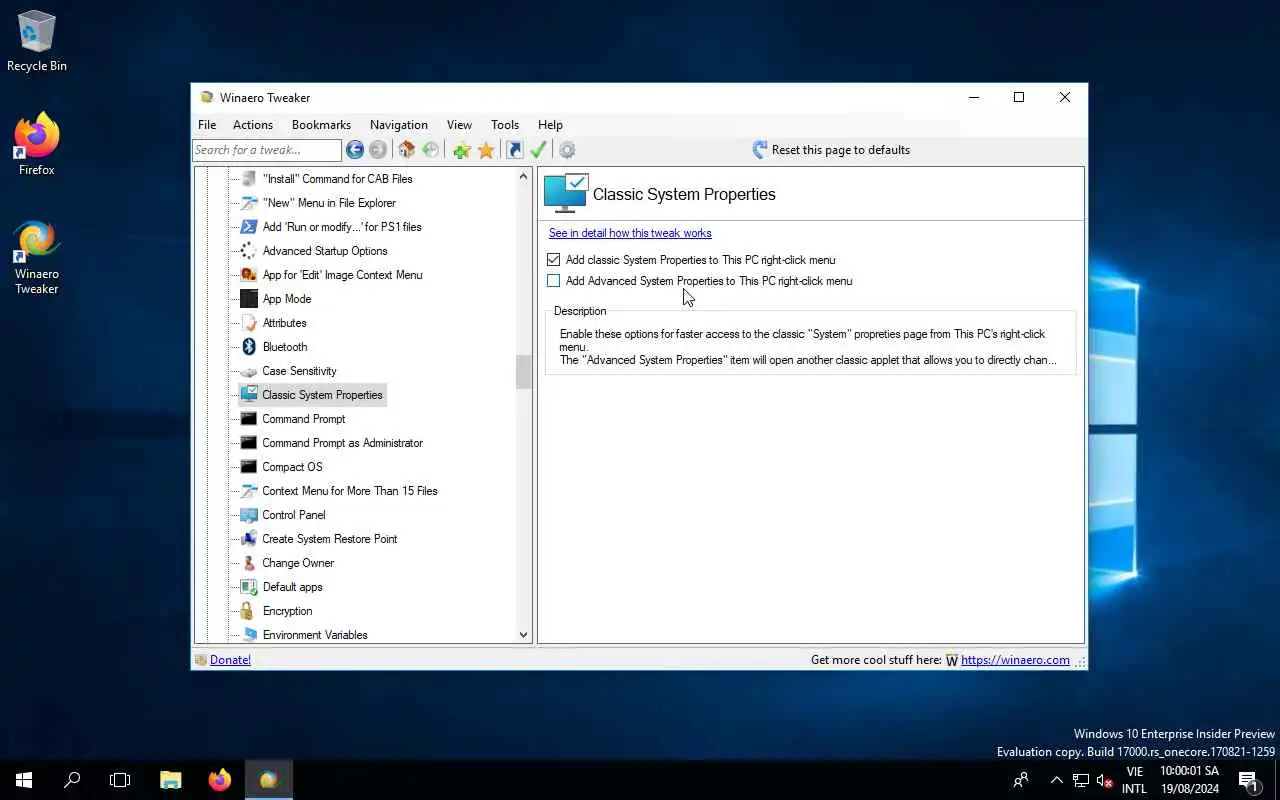Click the Forward navigation arrow icon
This screenshot has height=800, width=1280.
click(x=378, y=150)
